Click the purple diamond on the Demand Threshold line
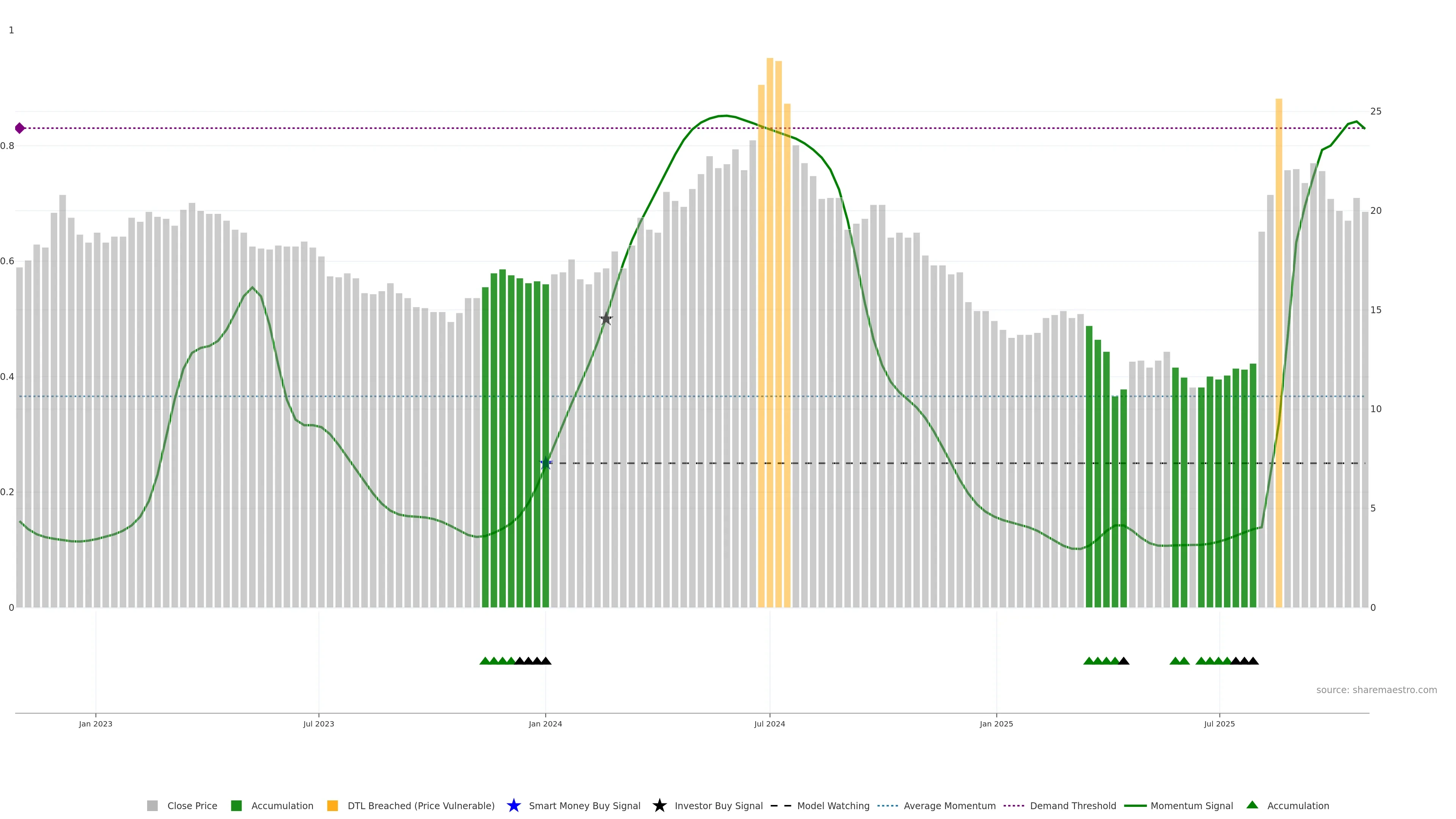The image size is (1456, 819). pyautogui.click(x=20, y=128)
